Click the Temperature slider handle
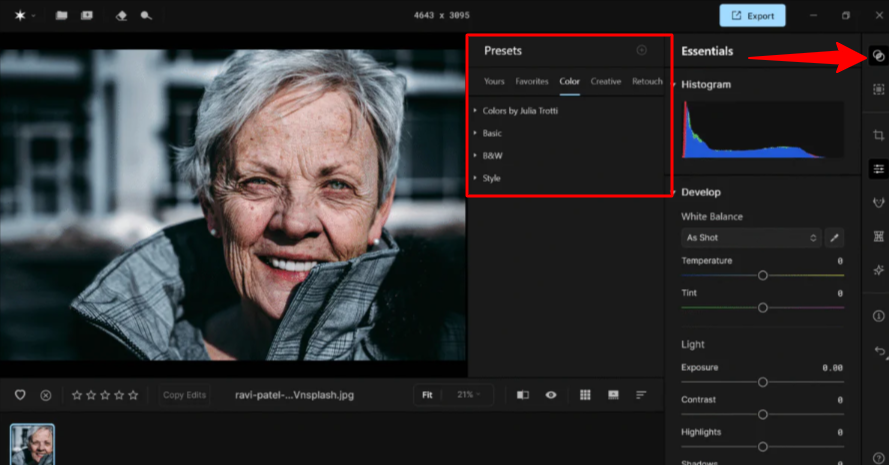Viewport: 889px width, 465px height. [762, 275]
